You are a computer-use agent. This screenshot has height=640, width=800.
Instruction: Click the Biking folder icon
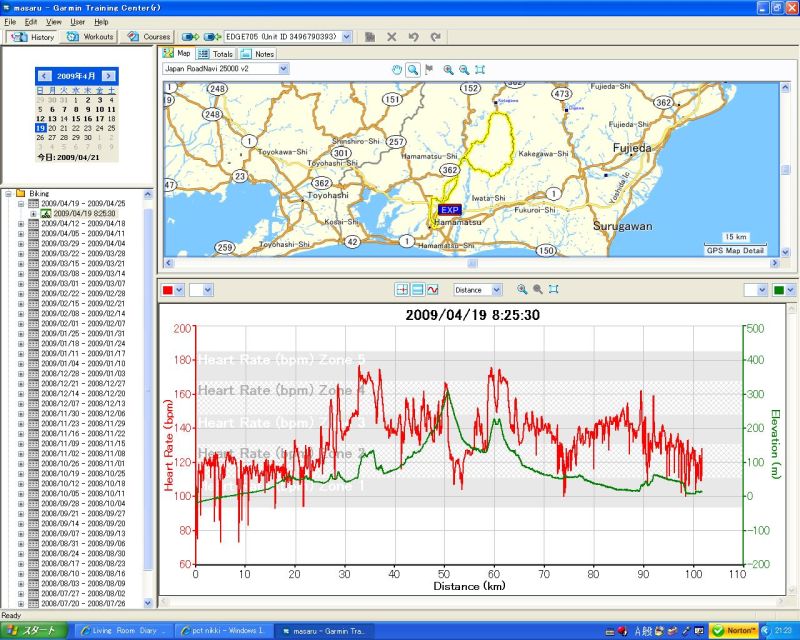(x=20, y=193)
